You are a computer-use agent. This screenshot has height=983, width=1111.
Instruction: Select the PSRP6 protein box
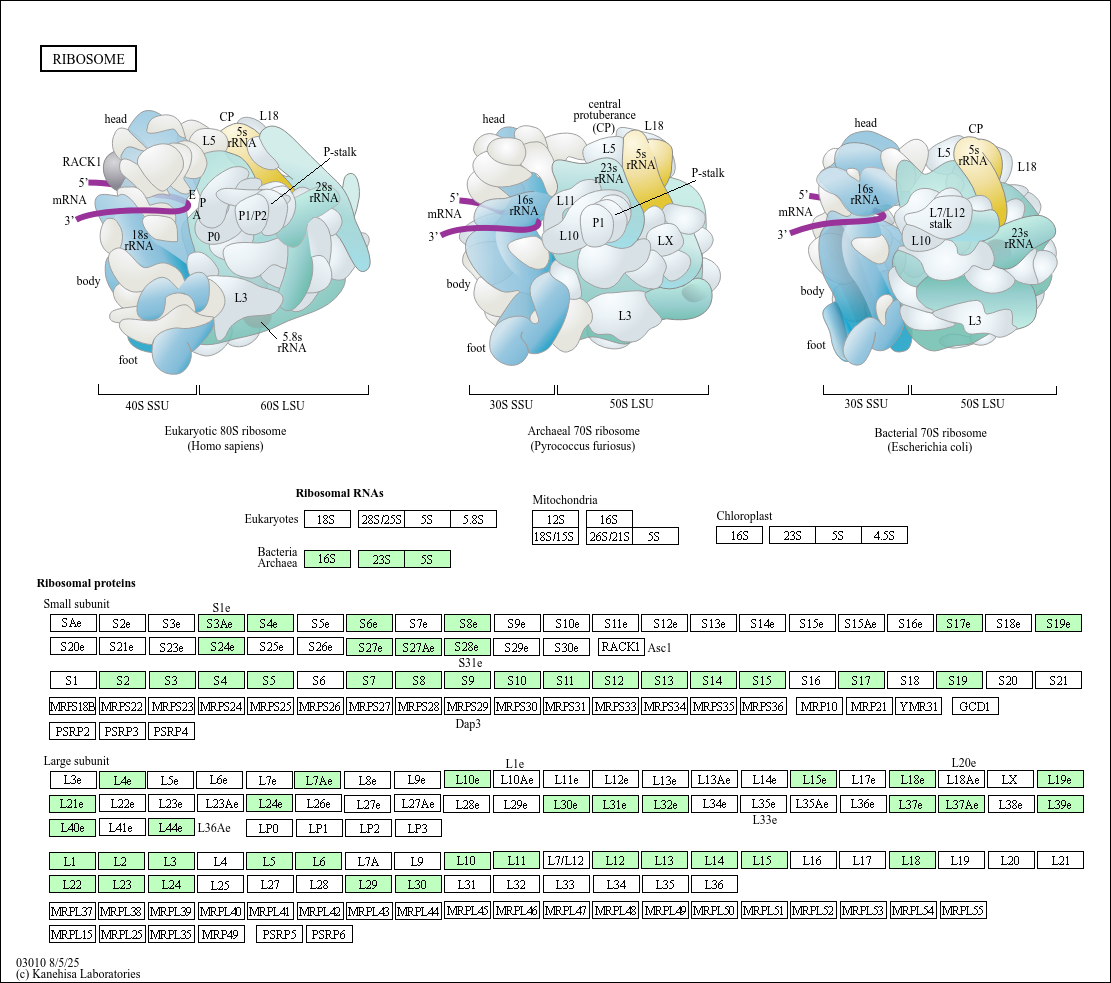pyautogui.click(x=329, y=935)
